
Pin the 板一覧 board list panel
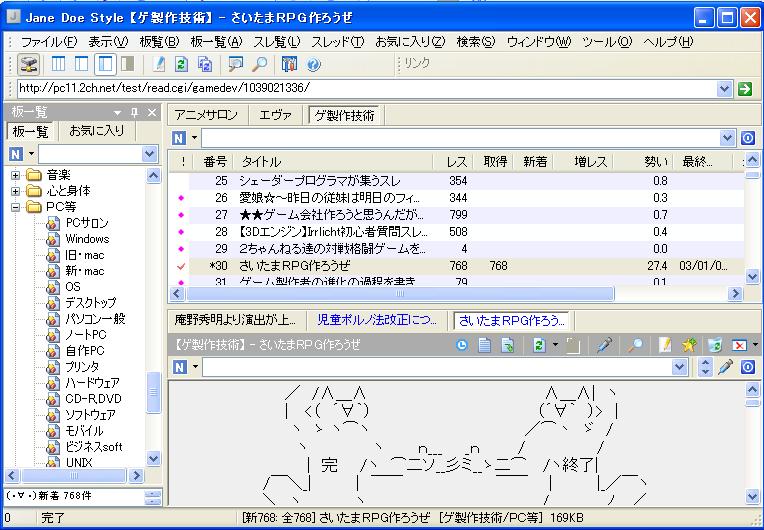click(x=135, y=113)
